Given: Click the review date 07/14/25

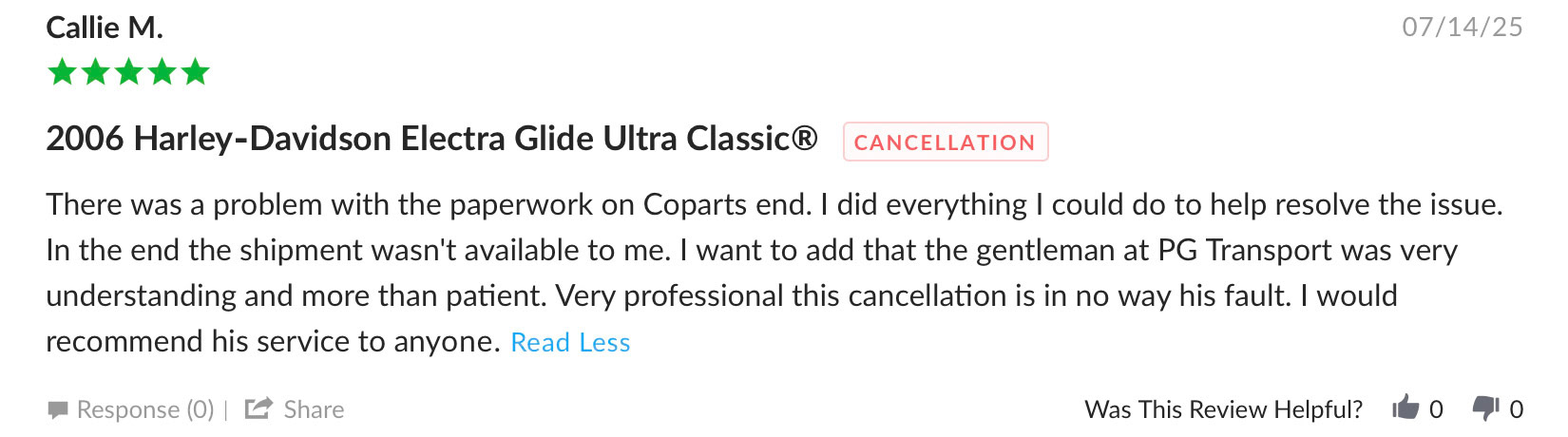Looking at the screenshot, I should 1462,27.
